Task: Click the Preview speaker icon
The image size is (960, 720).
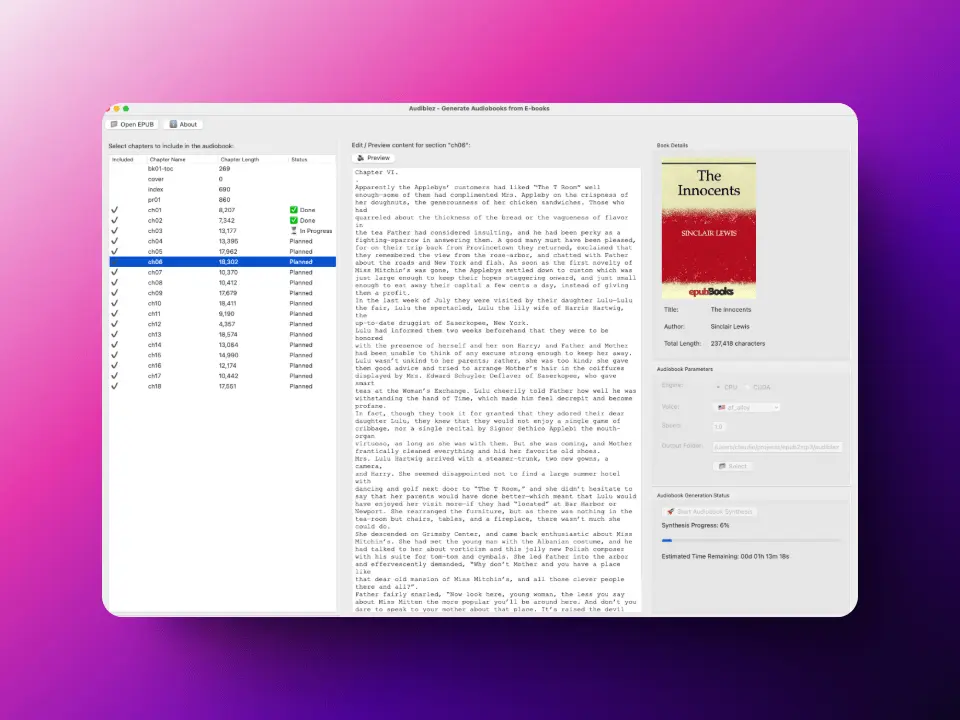Action: [361, 158]
